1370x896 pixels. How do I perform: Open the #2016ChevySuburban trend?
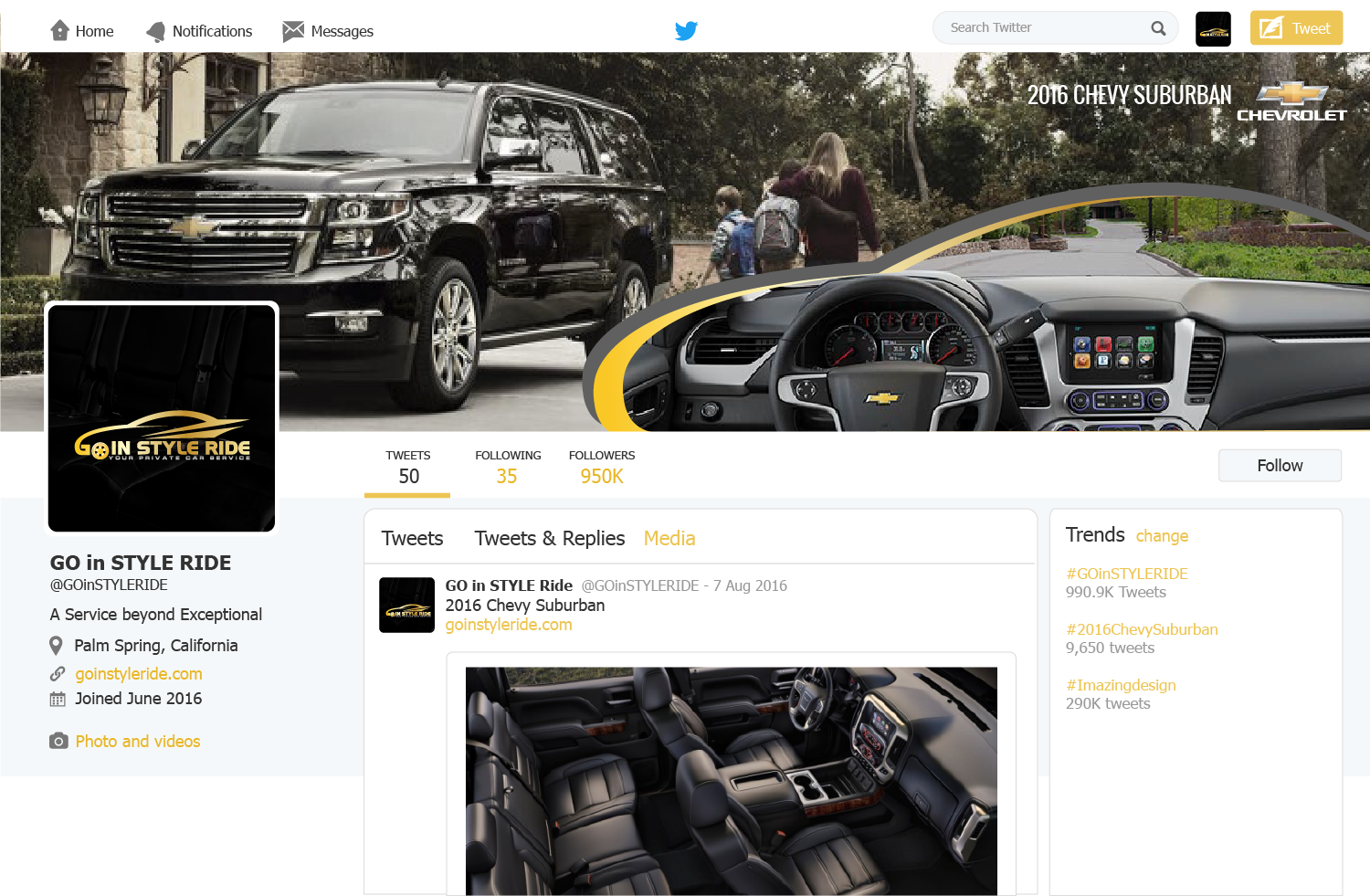[x=1142, y=629]
